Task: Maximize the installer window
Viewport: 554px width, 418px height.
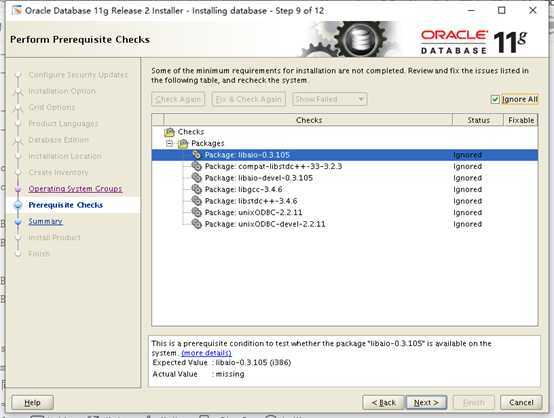Action: pyautogui.click(x=501, y=10)
